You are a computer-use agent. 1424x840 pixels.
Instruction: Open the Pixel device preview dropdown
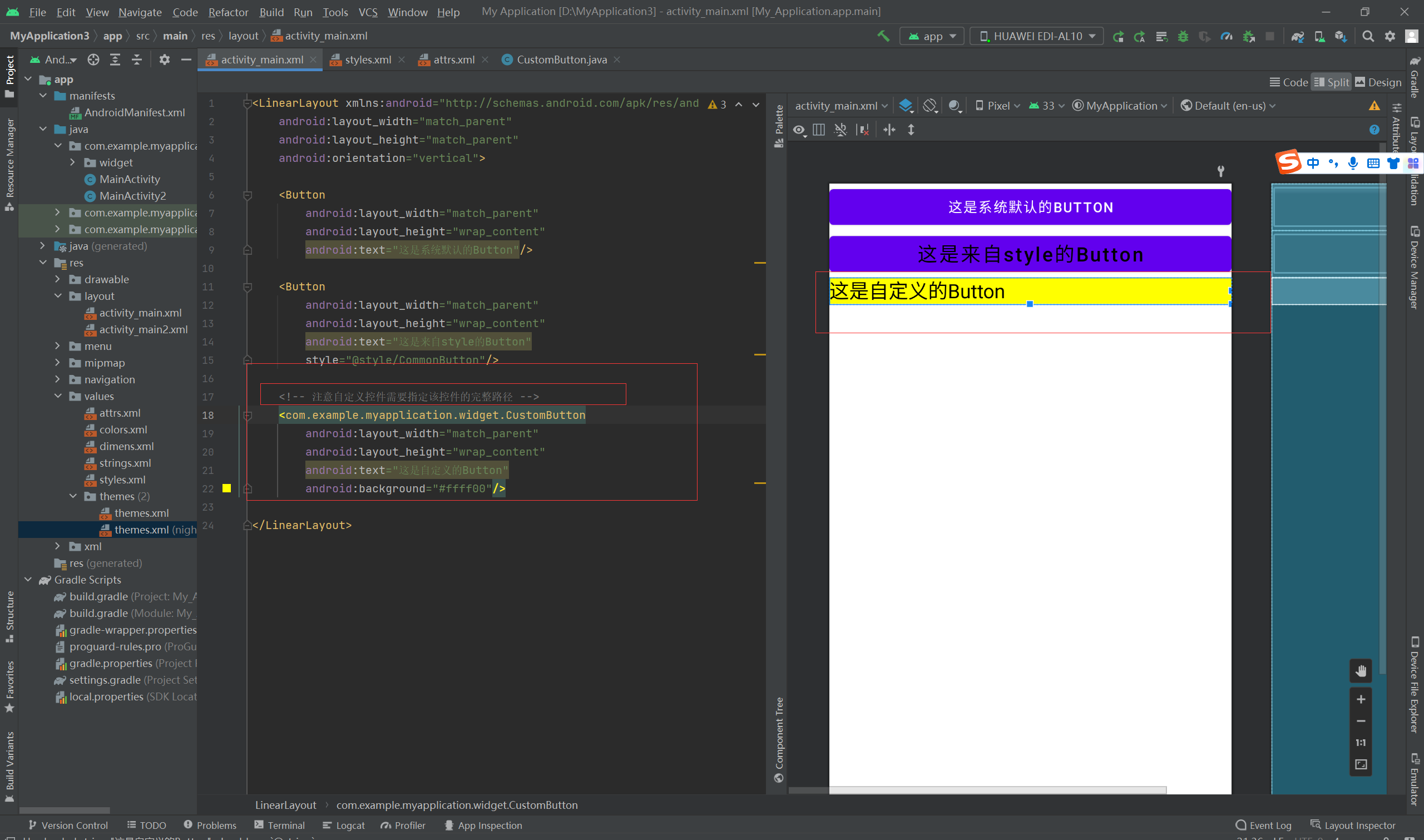click(x=997, y=106)
